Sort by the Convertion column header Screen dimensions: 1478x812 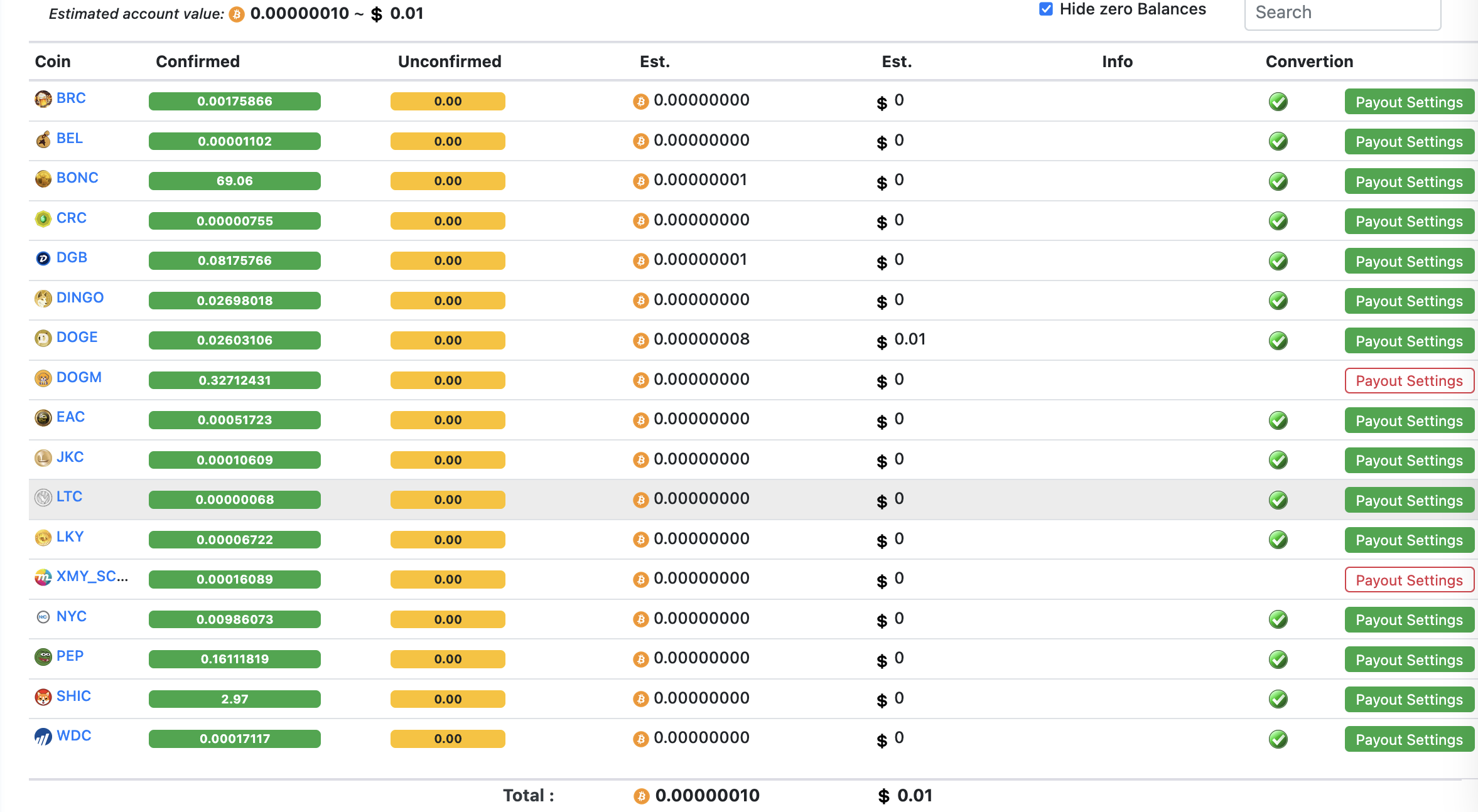click(x=1309, y=61)
